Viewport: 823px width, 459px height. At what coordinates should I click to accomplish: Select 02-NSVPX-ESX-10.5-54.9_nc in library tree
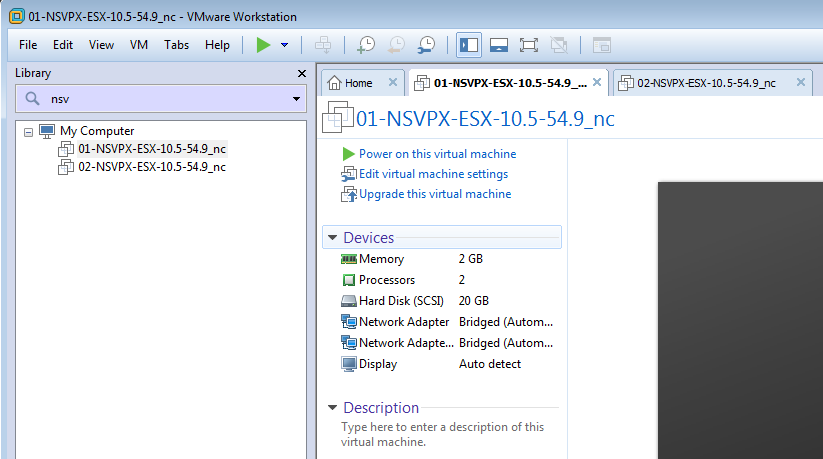click(x=152, y=167)
